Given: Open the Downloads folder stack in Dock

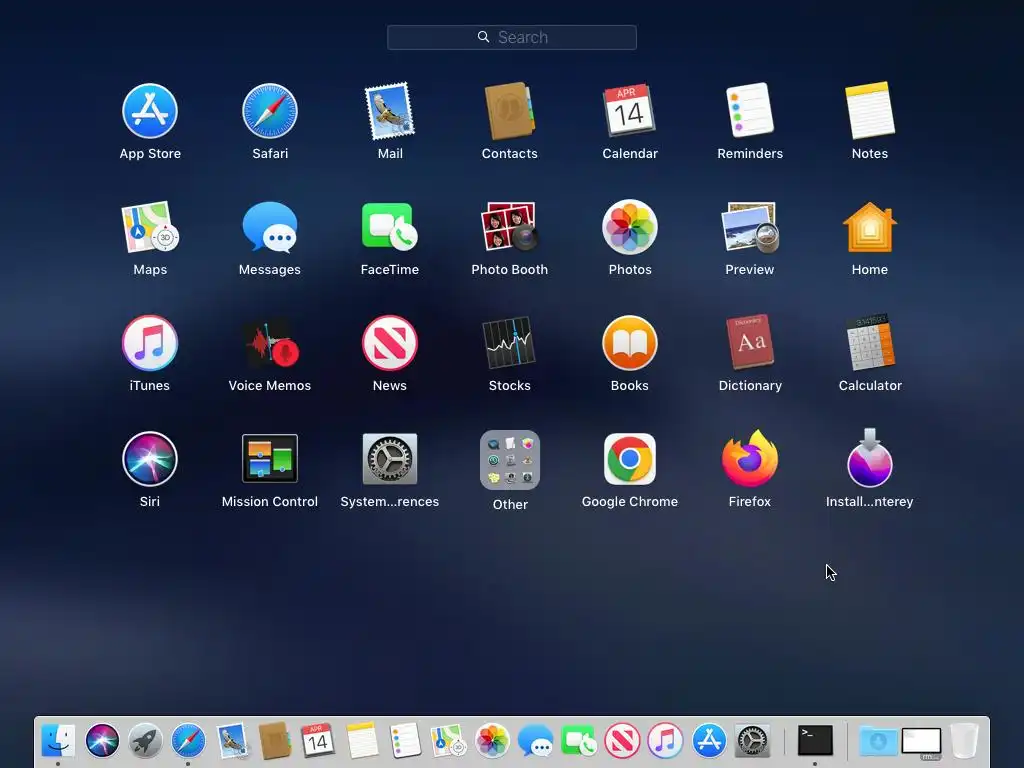Looking at the screenshot, I should tap(878, 741).
